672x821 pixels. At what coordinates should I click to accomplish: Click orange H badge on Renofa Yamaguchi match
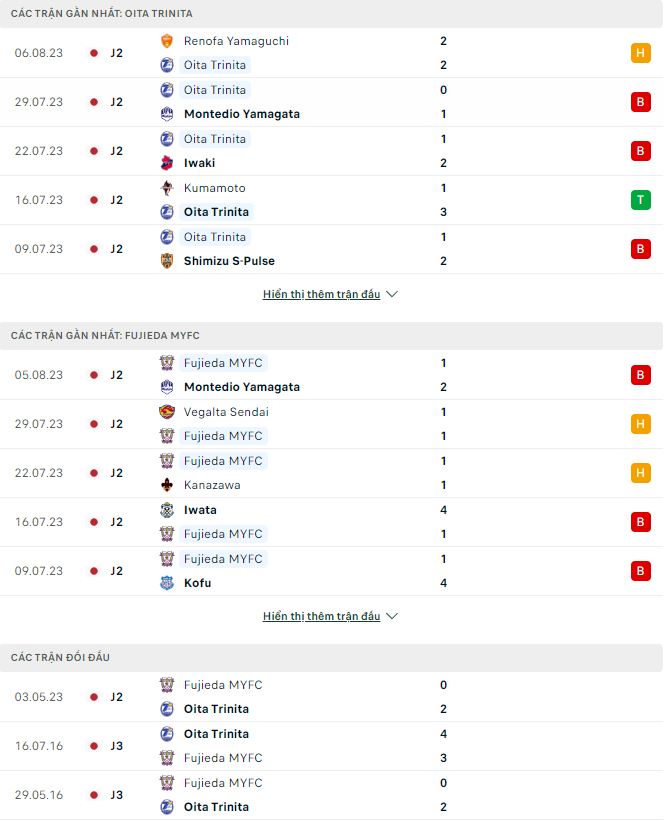[x=640, y=53]
